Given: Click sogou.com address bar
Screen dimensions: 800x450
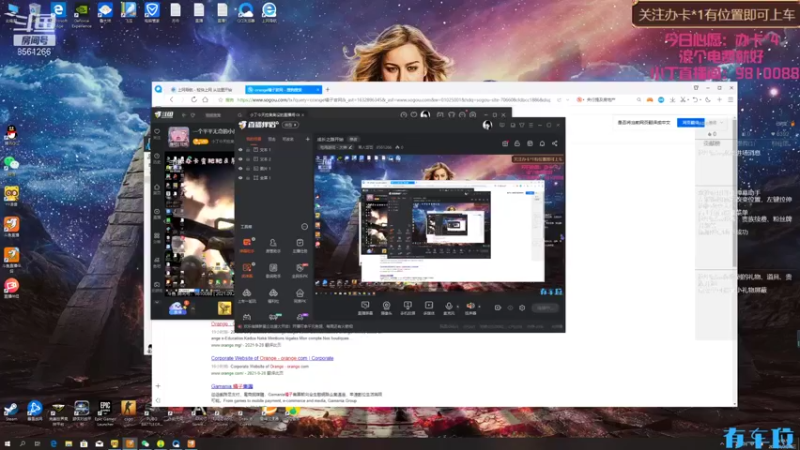Looking at the screenshot, I should click(x=393, y=100).
